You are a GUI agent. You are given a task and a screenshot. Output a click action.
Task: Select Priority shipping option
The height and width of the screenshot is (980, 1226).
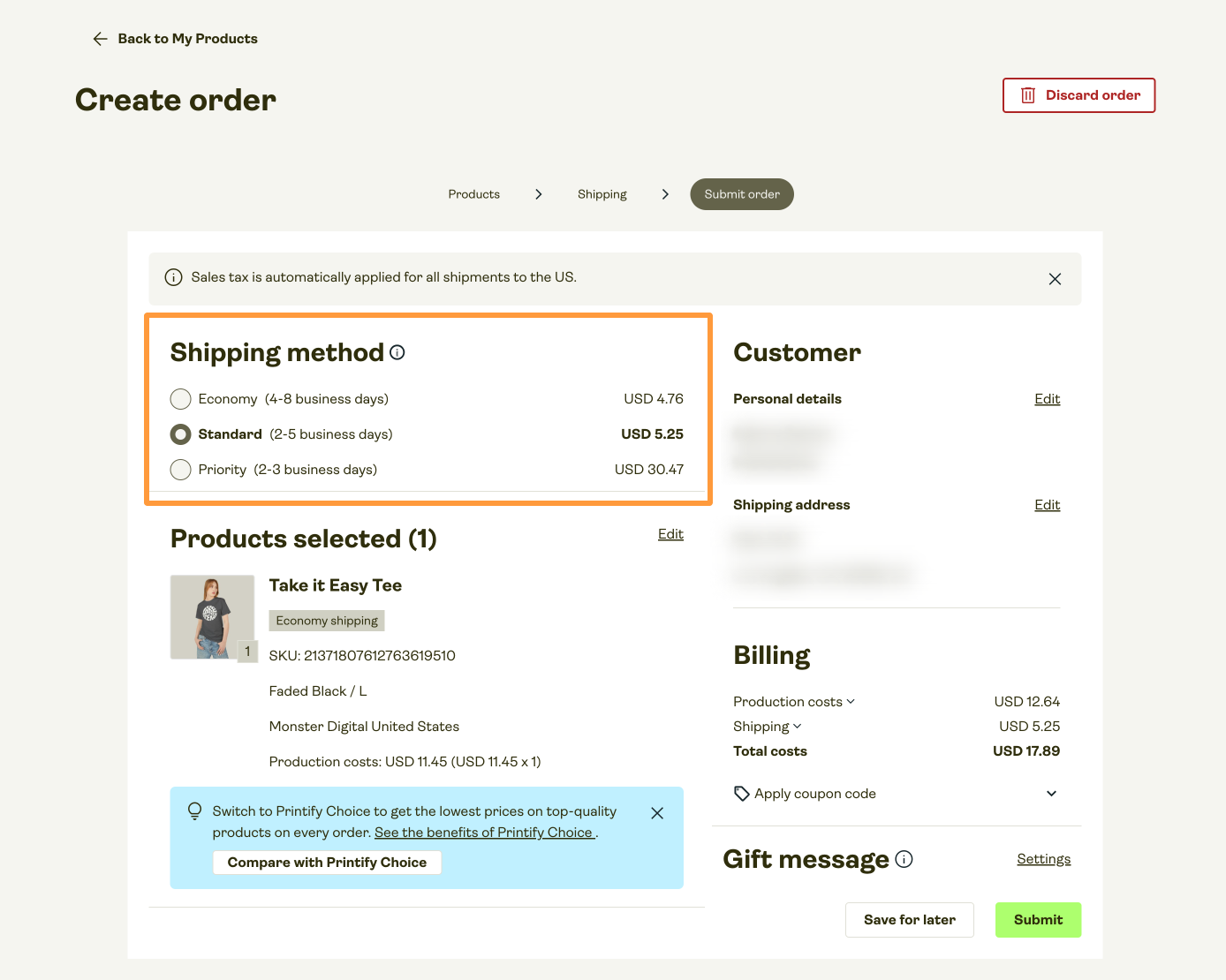click(181, 470)
